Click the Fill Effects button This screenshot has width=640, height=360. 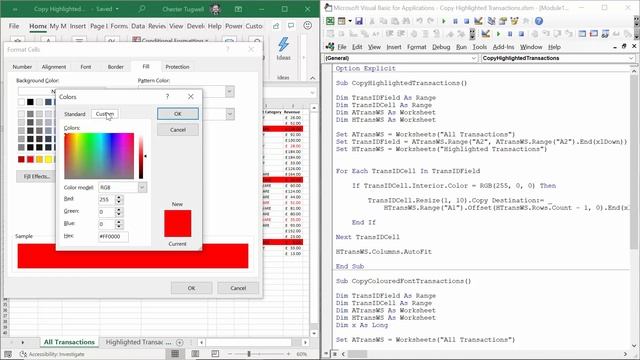tap(36, 176)
